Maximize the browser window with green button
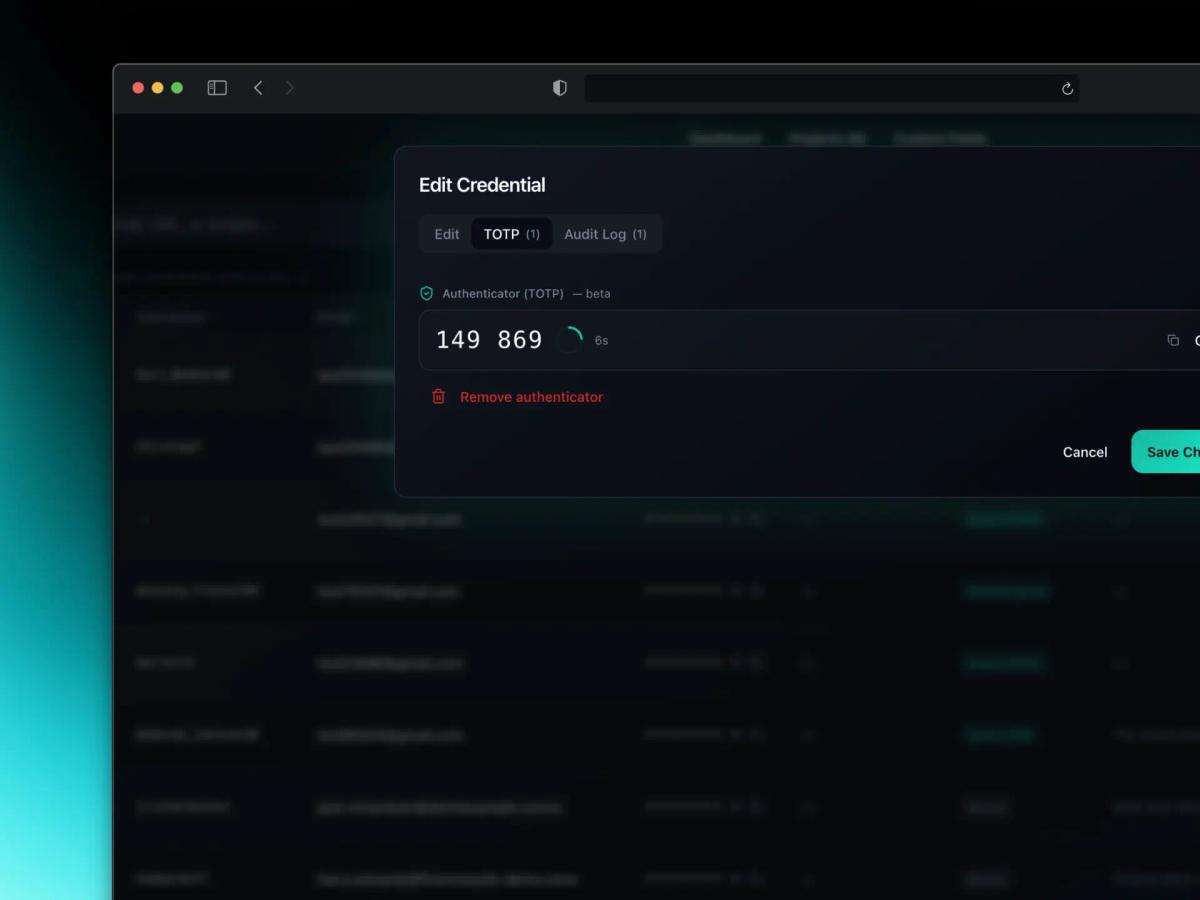Screen dimensions: 1200x900 tap(177, 88)
